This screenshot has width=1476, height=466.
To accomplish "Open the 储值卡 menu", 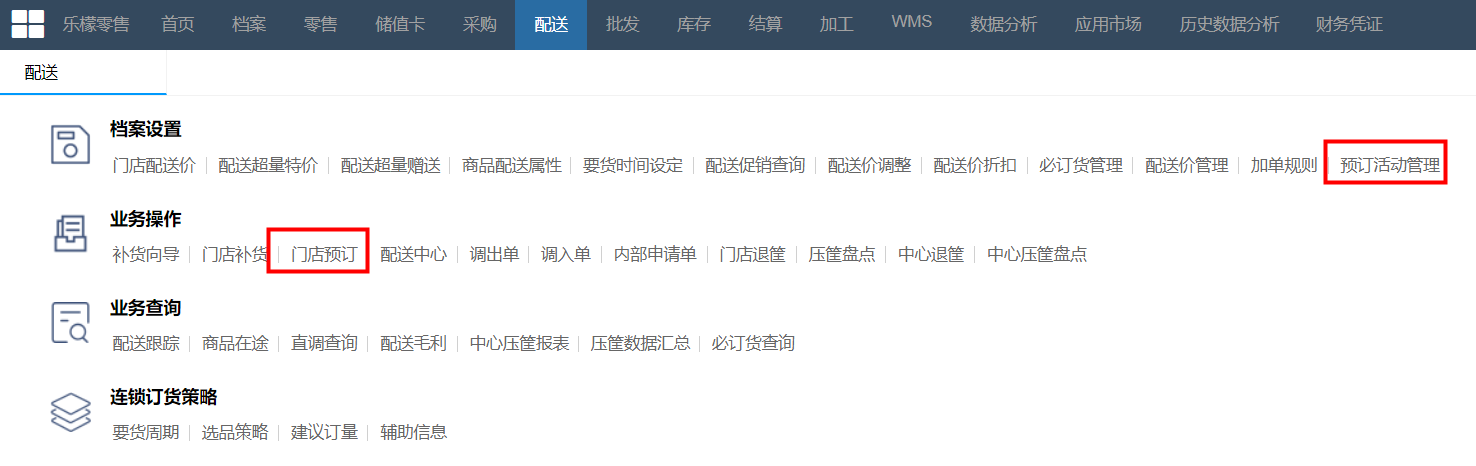I will coord(400,24).
